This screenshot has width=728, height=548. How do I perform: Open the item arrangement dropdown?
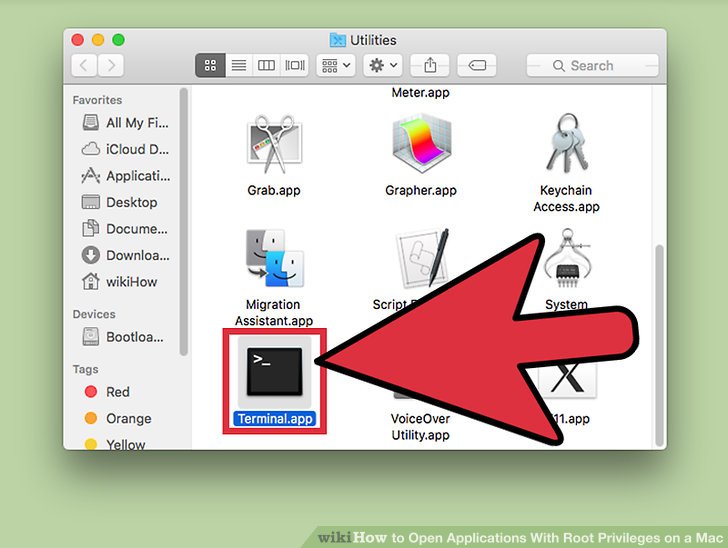pos(336,65)
